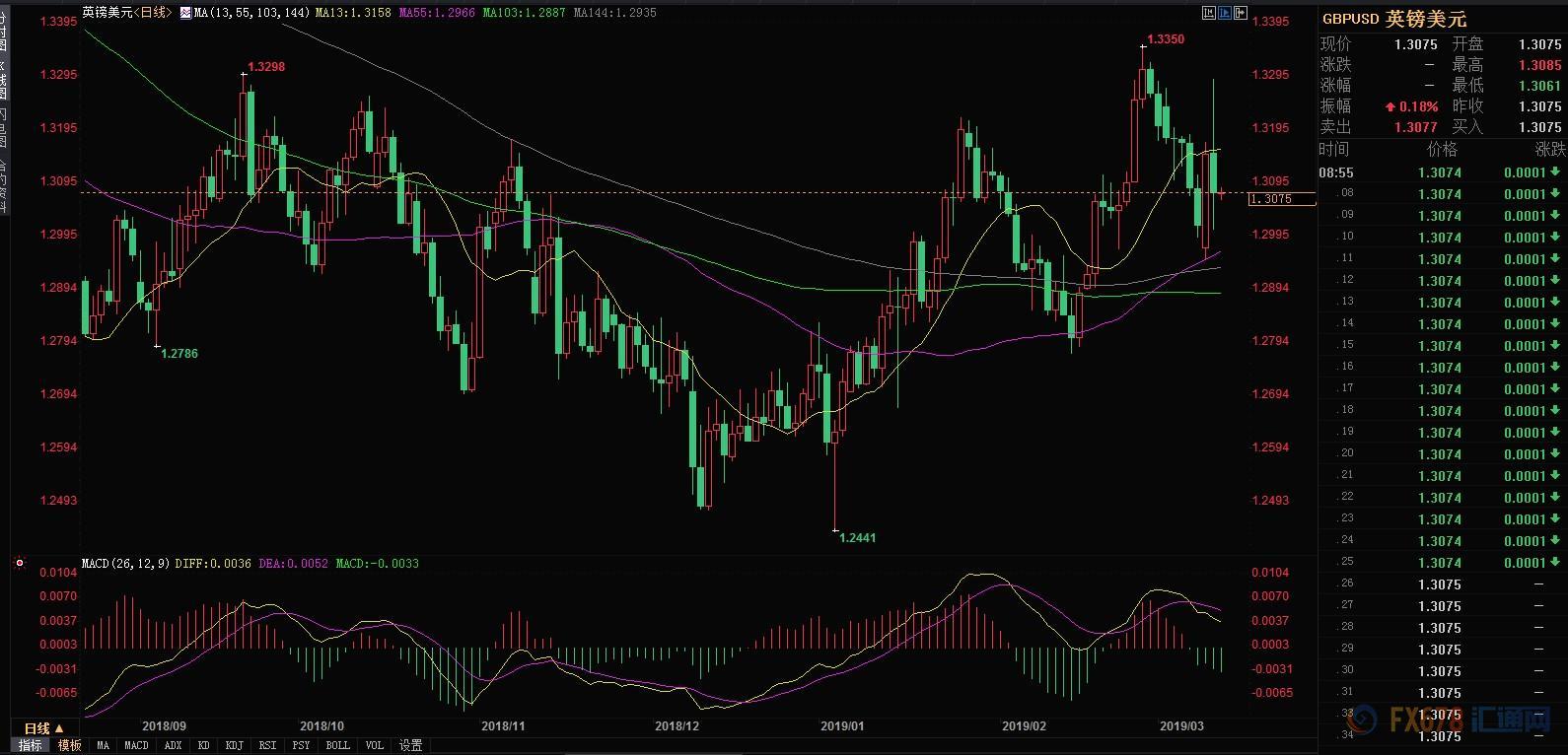The image size is (1568, 755).
Task: Click the 最高 value 1.3085
Action: pyautogui.click(x=1540, y=65)
